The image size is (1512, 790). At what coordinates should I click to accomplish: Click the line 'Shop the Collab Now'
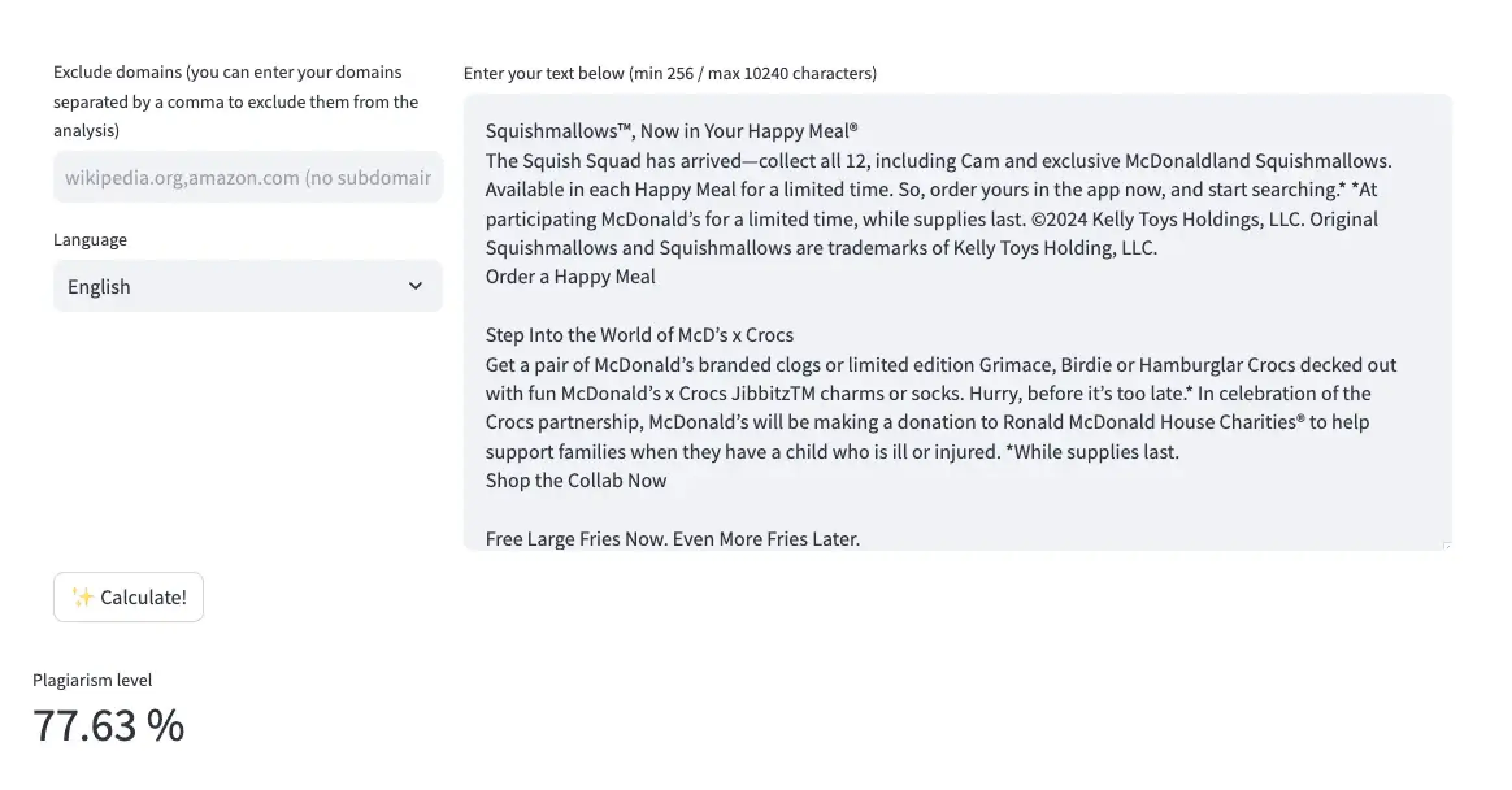pyautogui.click(x=576, y=481)
